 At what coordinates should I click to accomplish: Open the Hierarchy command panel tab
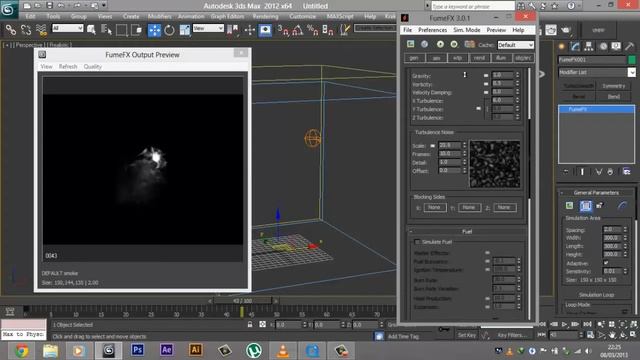pos(589,47)
